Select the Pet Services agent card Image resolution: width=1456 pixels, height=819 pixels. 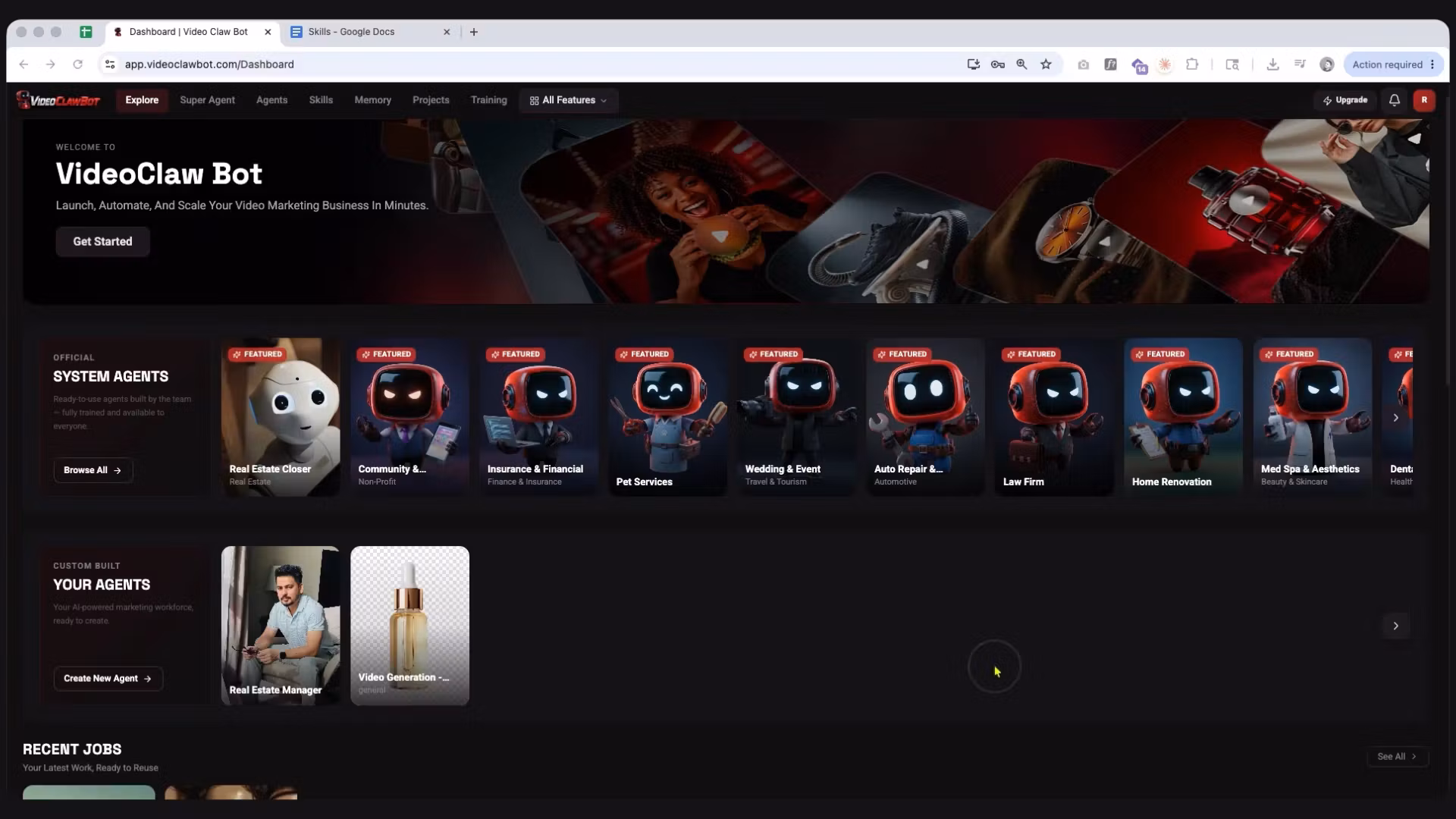pyautogui.click(x=667, y=417)
